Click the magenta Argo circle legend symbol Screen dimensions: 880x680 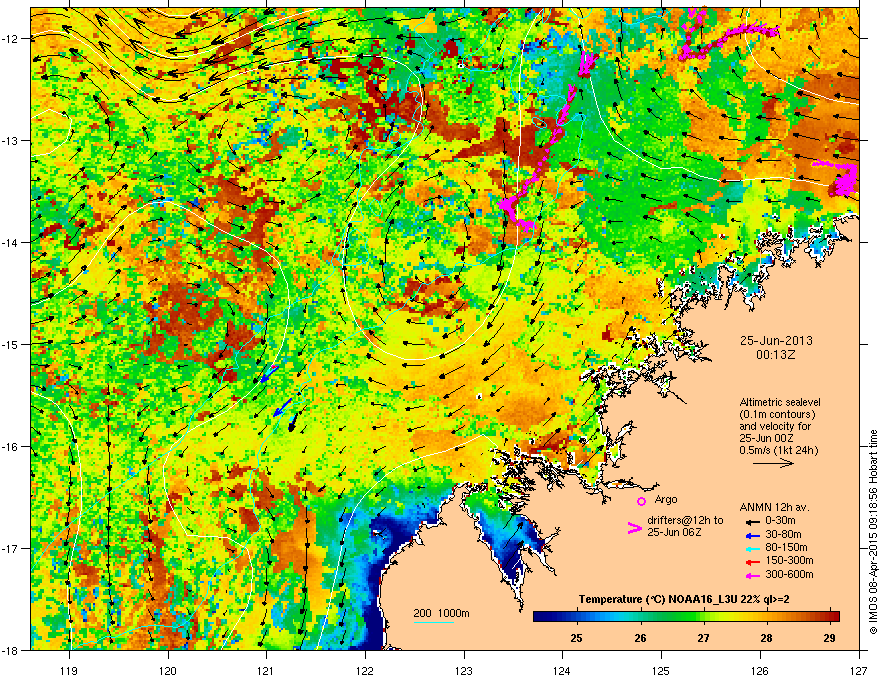pos(641,501)
